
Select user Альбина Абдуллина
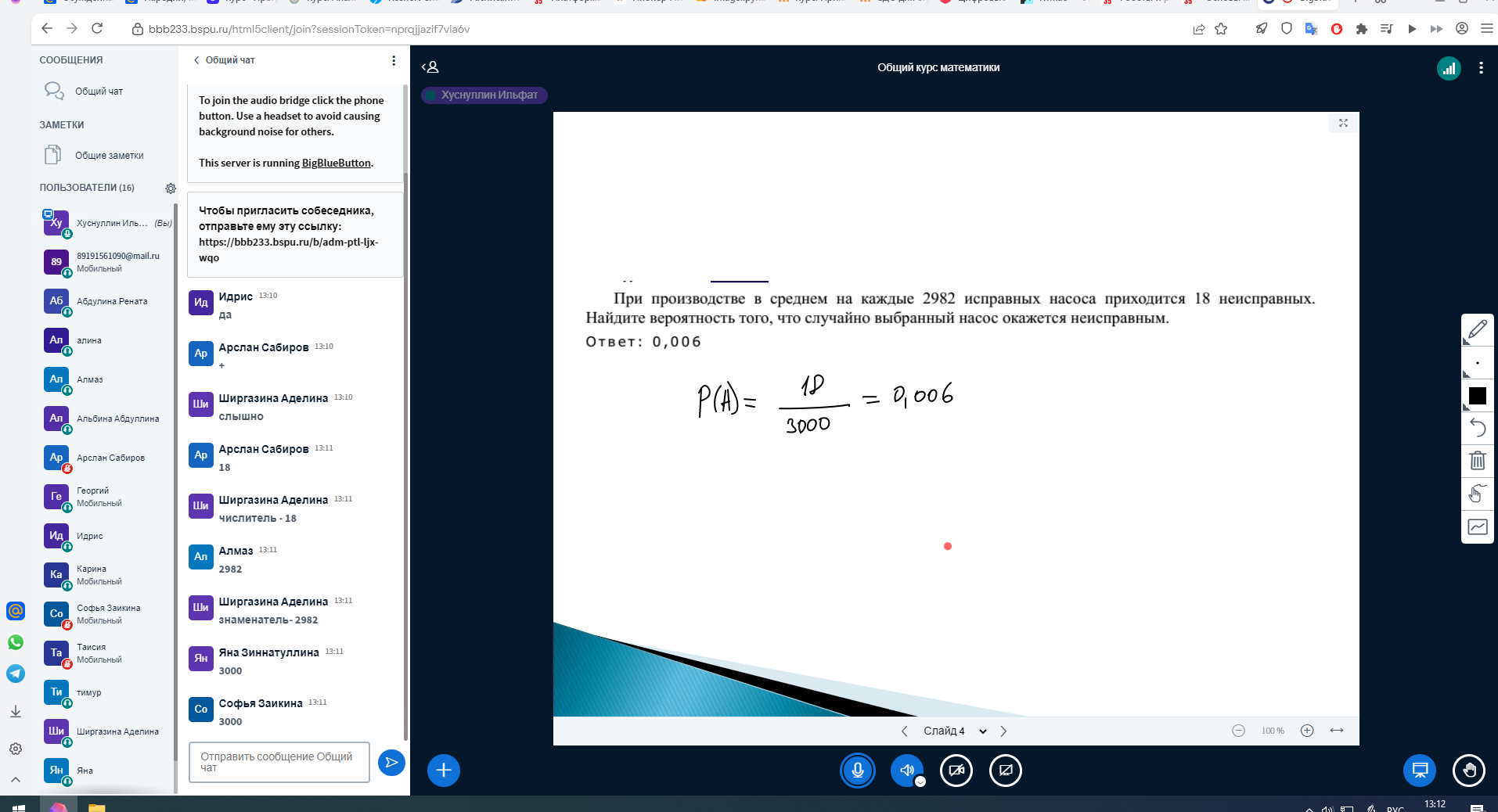pyautogui.click(x=106, y=419)
